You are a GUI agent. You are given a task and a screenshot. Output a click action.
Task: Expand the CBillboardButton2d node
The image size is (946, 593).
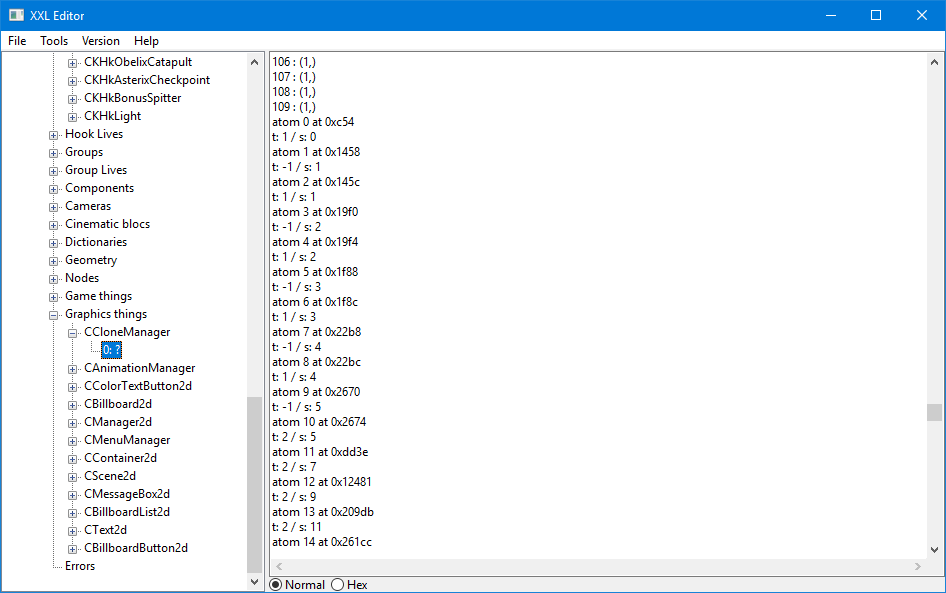[x=72, y=550]
